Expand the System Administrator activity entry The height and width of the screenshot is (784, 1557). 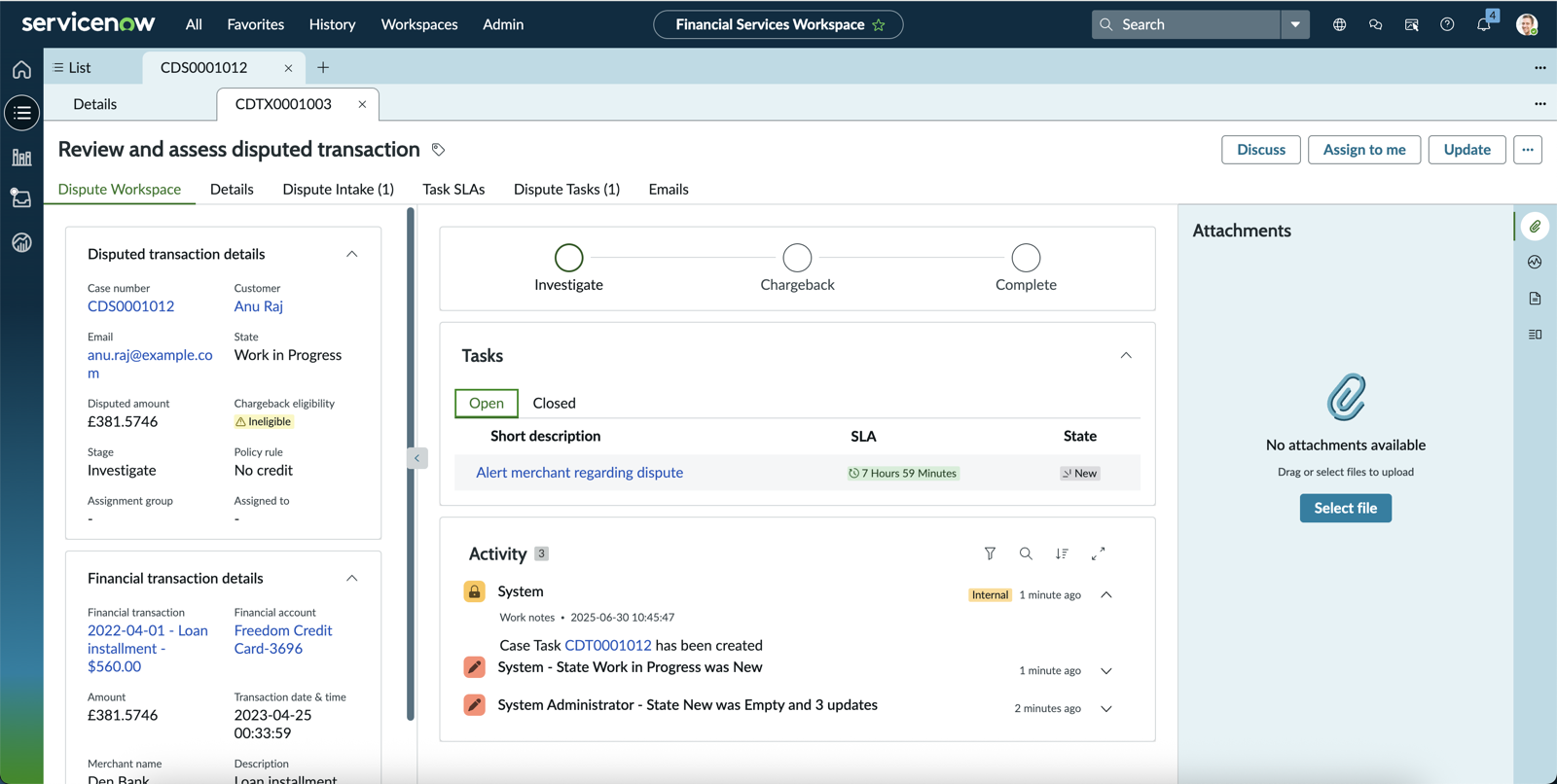pyautogui.click(x=1106, y=709)
